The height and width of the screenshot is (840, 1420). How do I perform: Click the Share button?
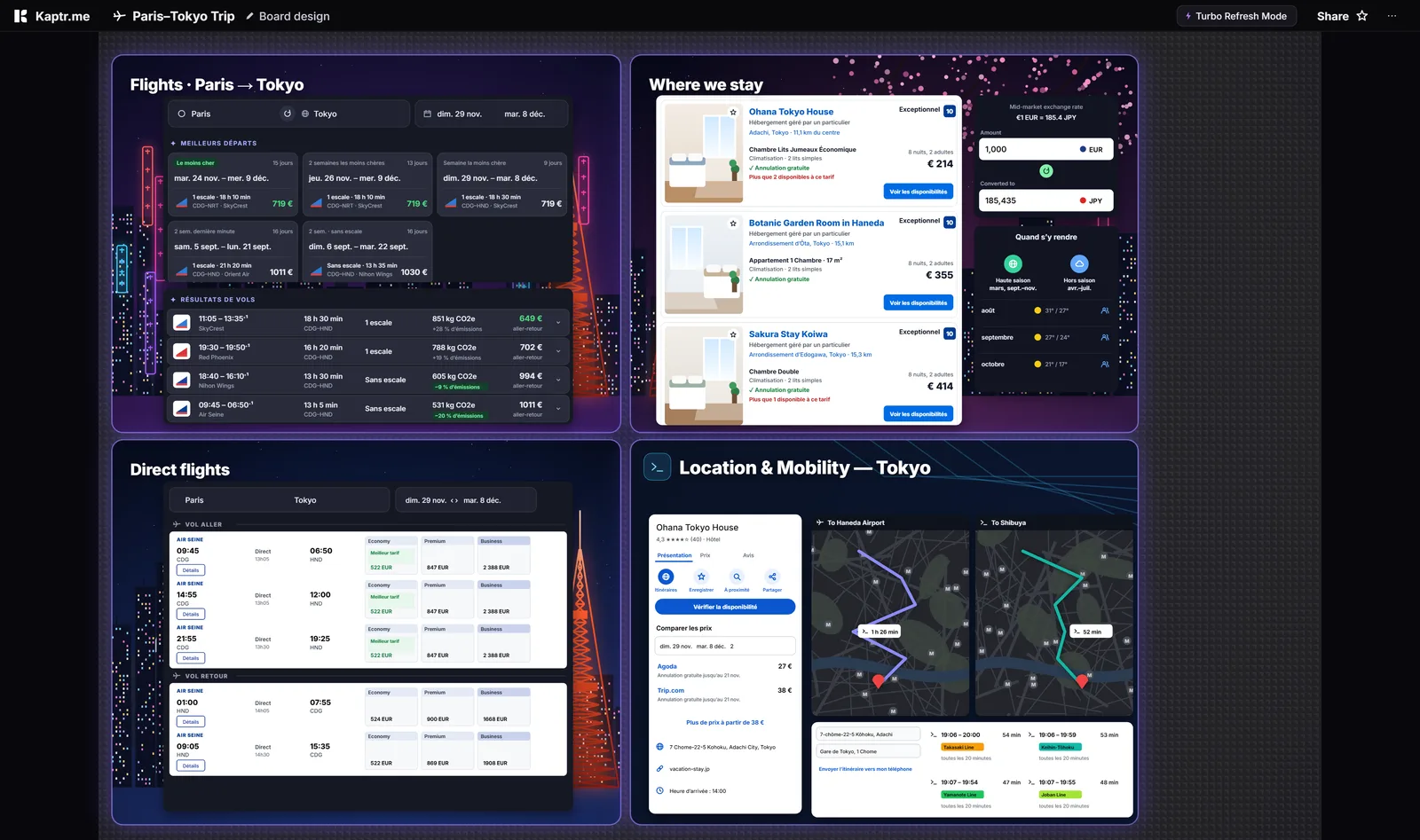point(1332,16)
